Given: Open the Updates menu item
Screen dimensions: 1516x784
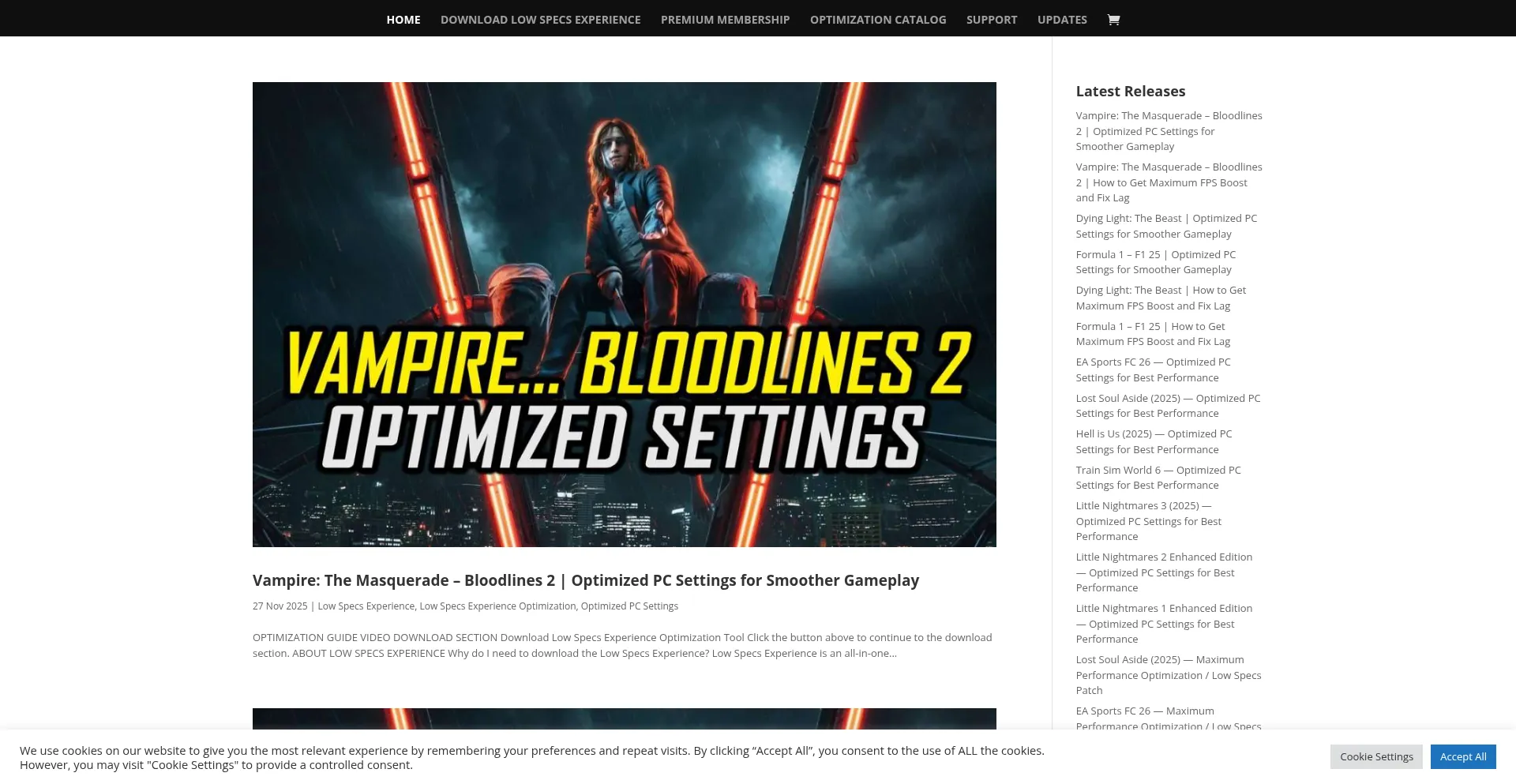Looking at the screenshot, I should click(x=1062, y=20).
